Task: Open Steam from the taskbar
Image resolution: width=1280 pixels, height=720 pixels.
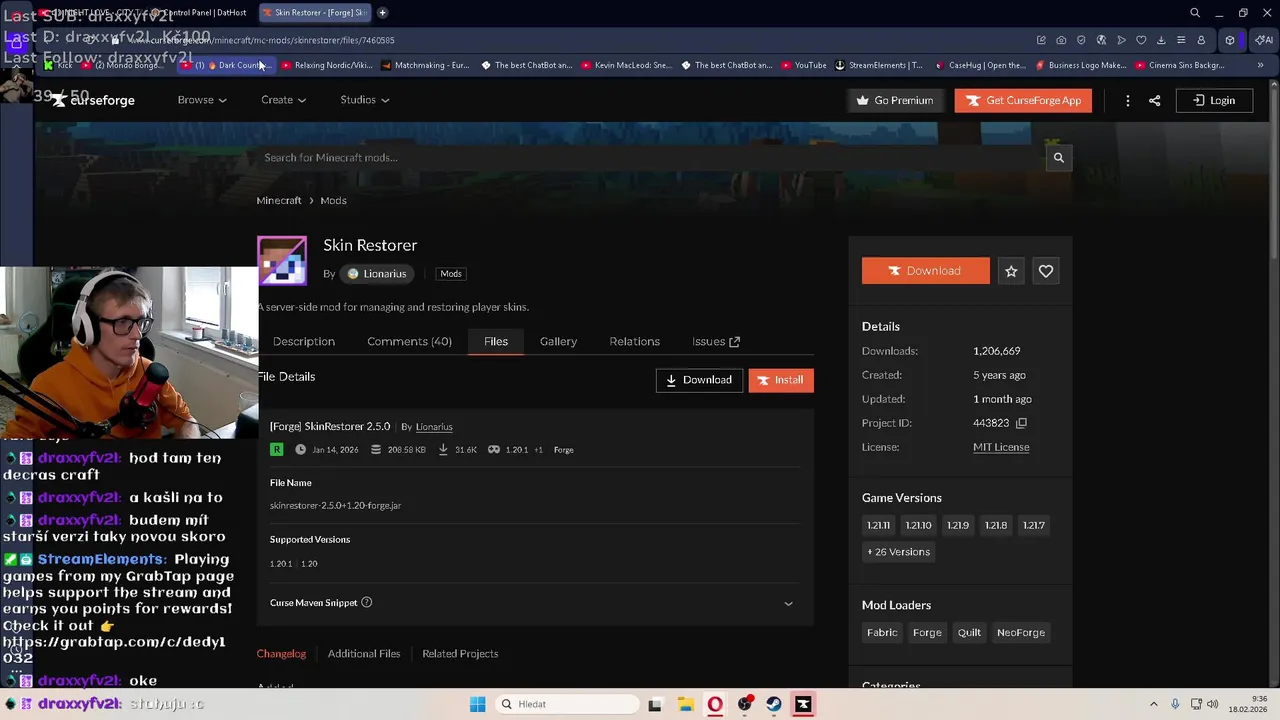Action: 774,704
